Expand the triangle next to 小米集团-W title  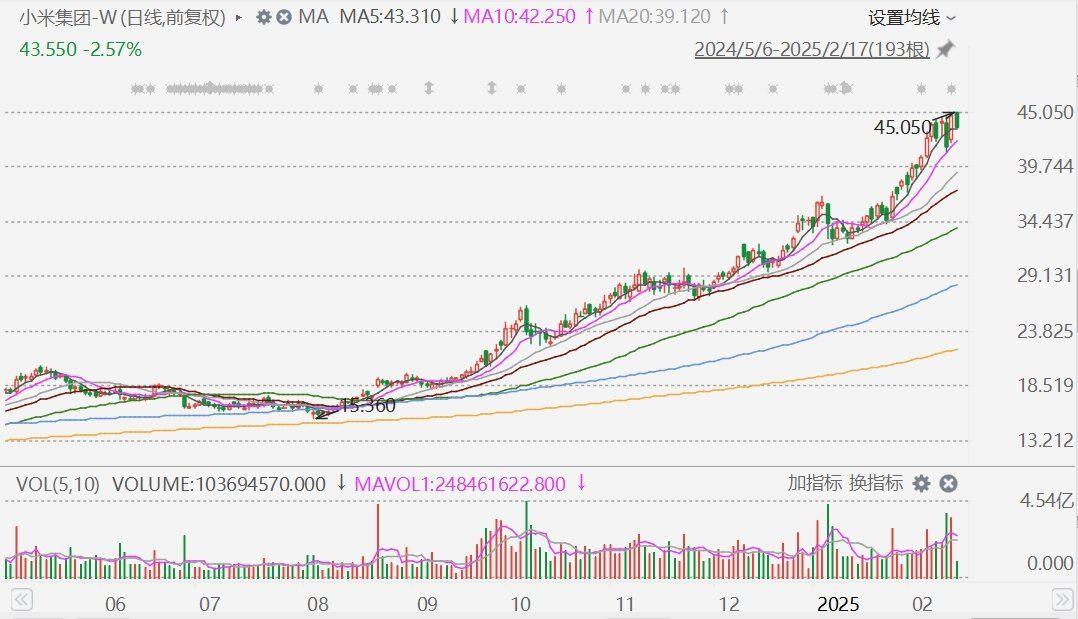238,17
